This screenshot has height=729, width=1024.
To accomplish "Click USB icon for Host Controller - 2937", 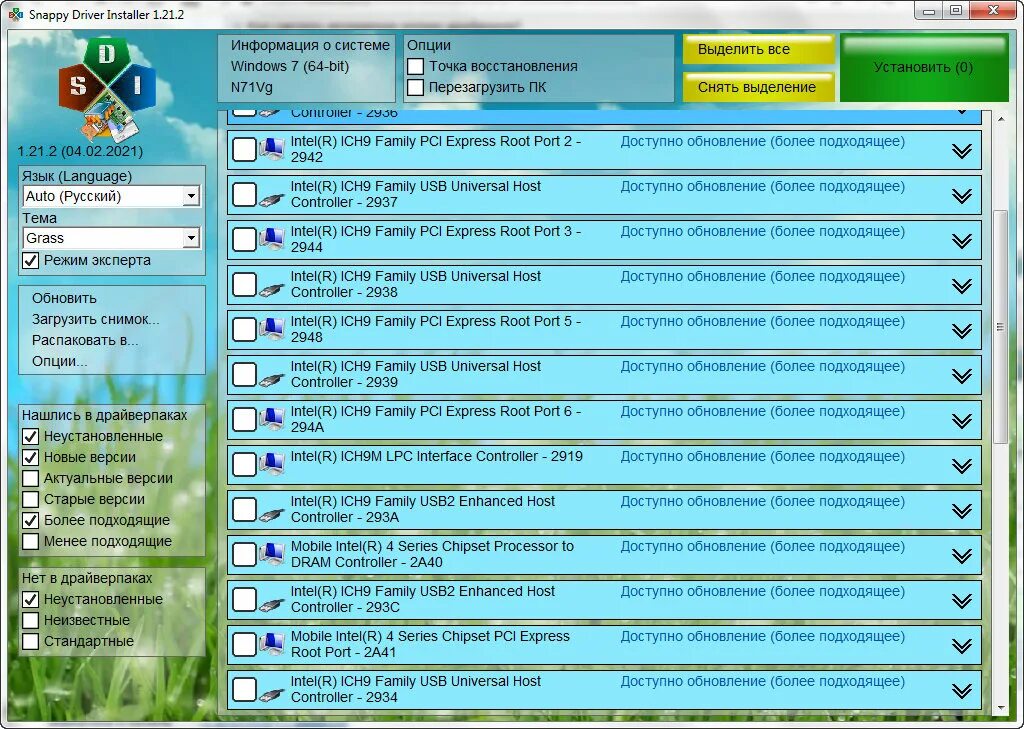I will coord(272,199).
